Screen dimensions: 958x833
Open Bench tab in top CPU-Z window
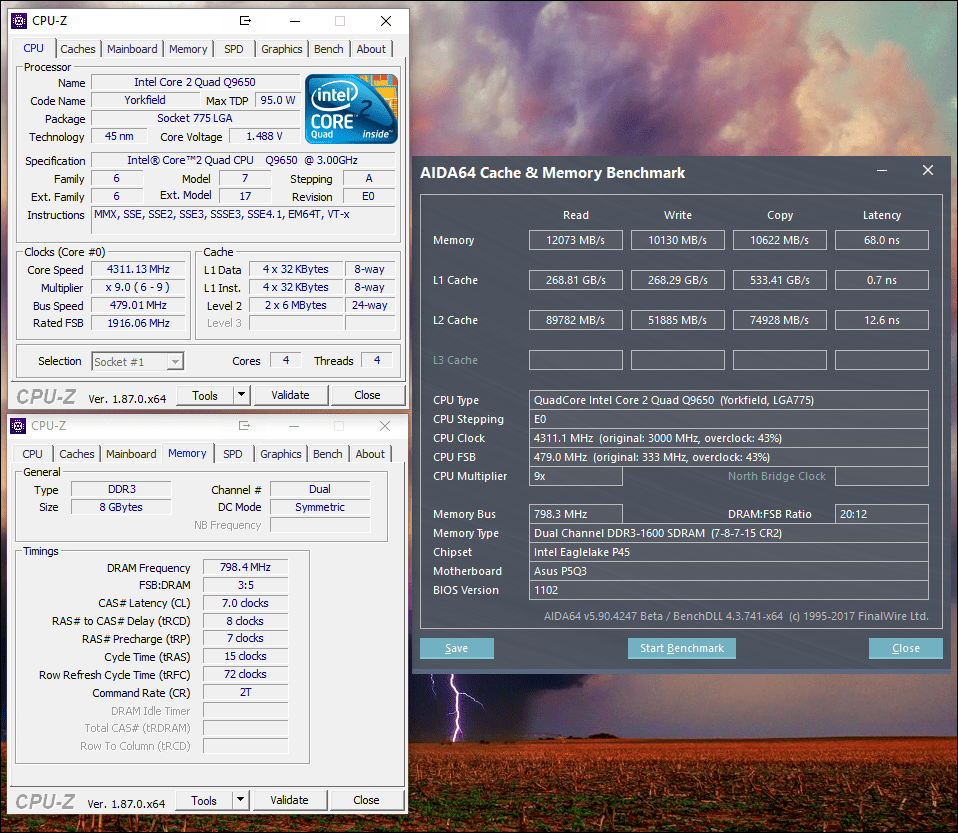329,49
